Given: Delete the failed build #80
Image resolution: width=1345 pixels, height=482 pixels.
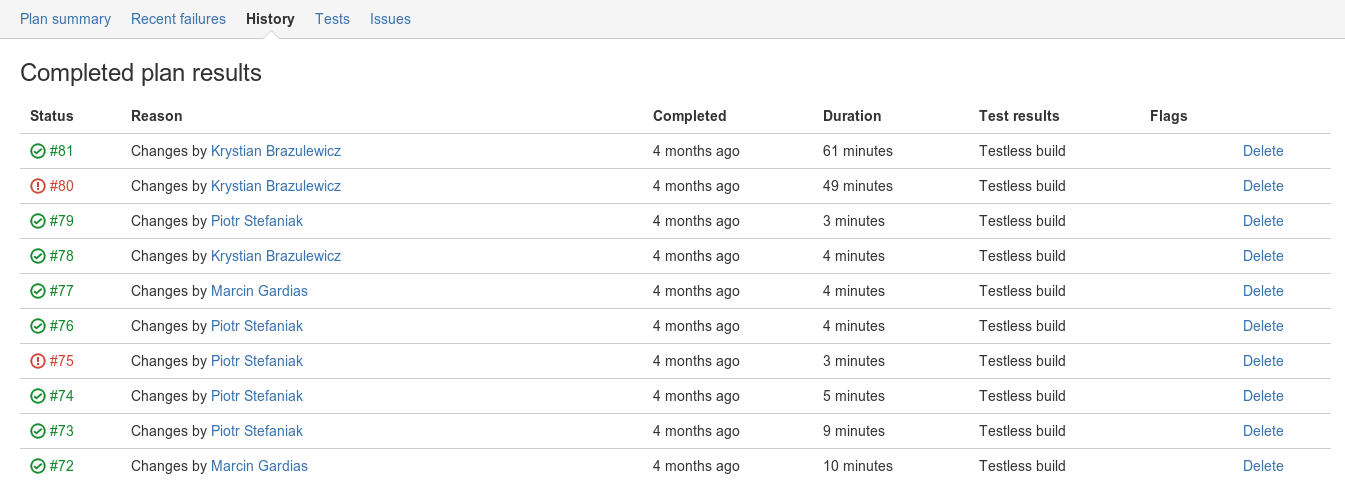Looking at the screenshot, I should 1263,186.
